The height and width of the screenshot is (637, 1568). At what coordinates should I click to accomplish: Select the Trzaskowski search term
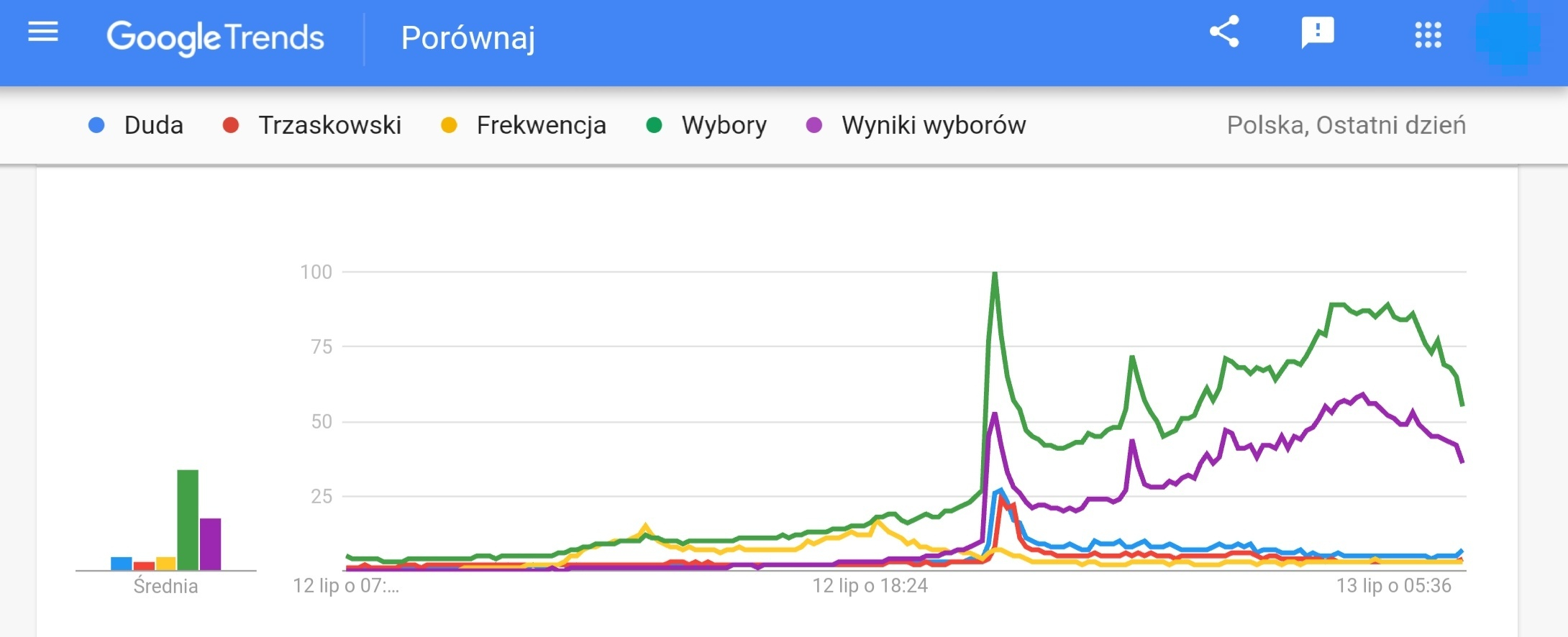[x=329, y=126]
